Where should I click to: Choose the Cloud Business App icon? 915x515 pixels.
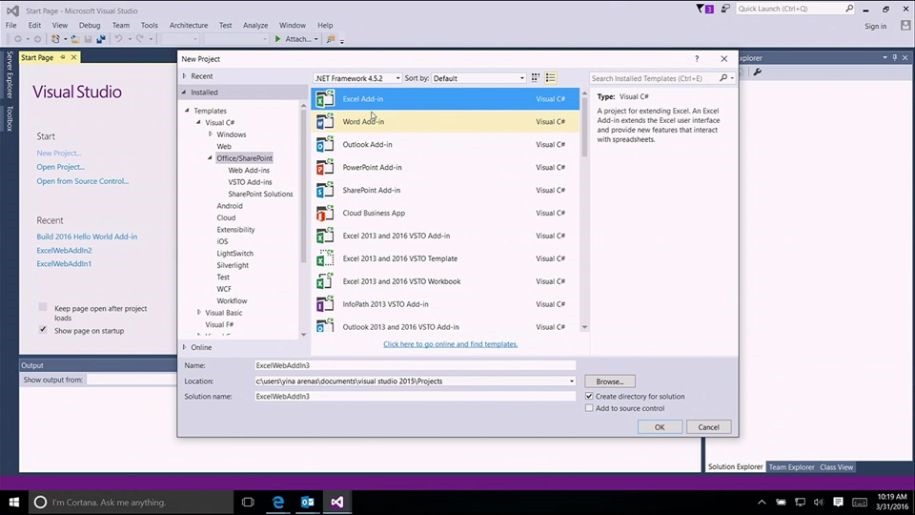[x=325, y=213]
